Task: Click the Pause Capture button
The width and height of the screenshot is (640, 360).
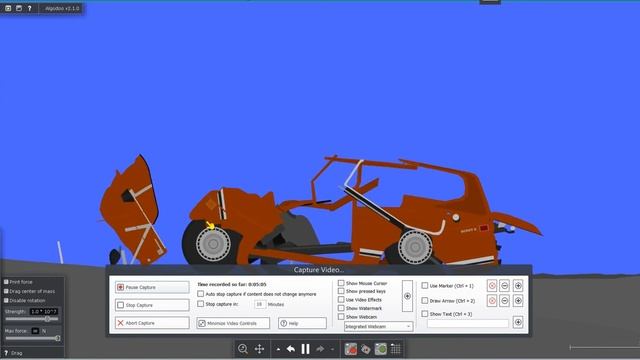Action: click(x=152, y=287)
